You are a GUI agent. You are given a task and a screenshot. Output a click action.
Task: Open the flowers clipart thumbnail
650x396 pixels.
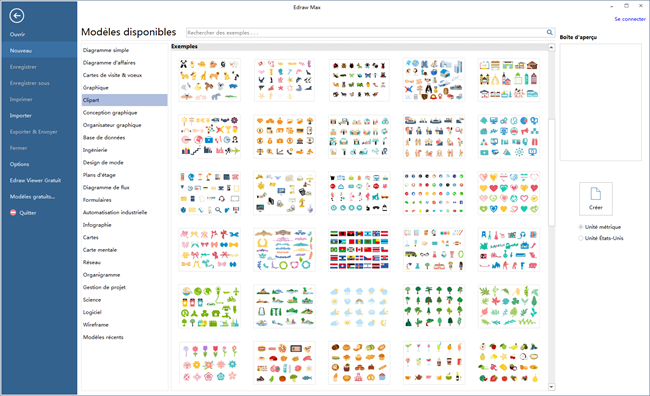(209, 363)
